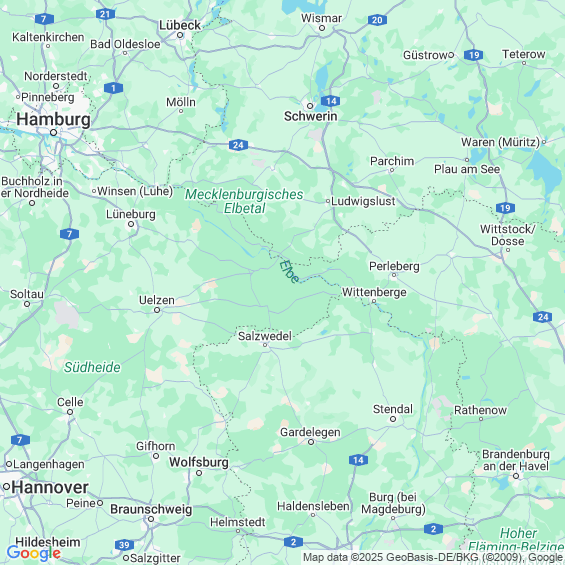Image resolution: width=565 pixels, height=565 pixels.
Task: Click the A14 shield beside Schwerin
Action: [331, 101]
